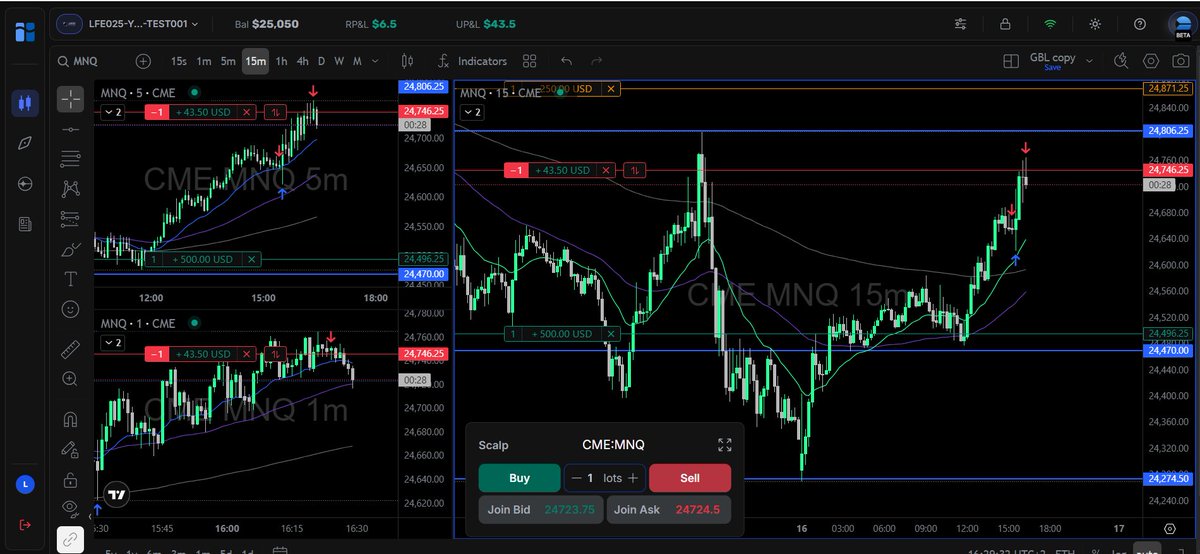The image size is (1200, 554).
Task: Open the trade settings sliders icon
Action: (961, 23)
